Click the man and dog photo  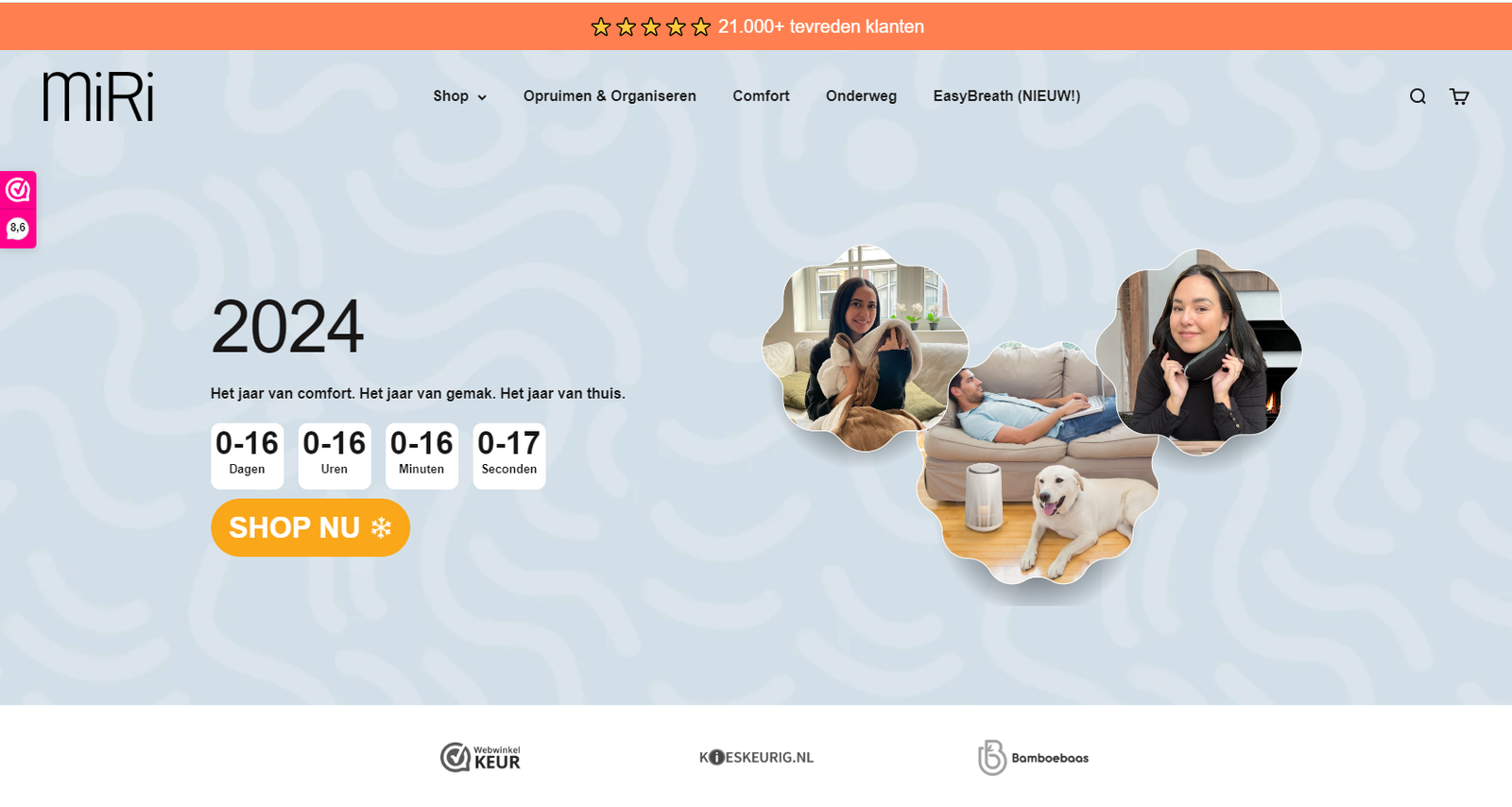[x=1037, y=463]
